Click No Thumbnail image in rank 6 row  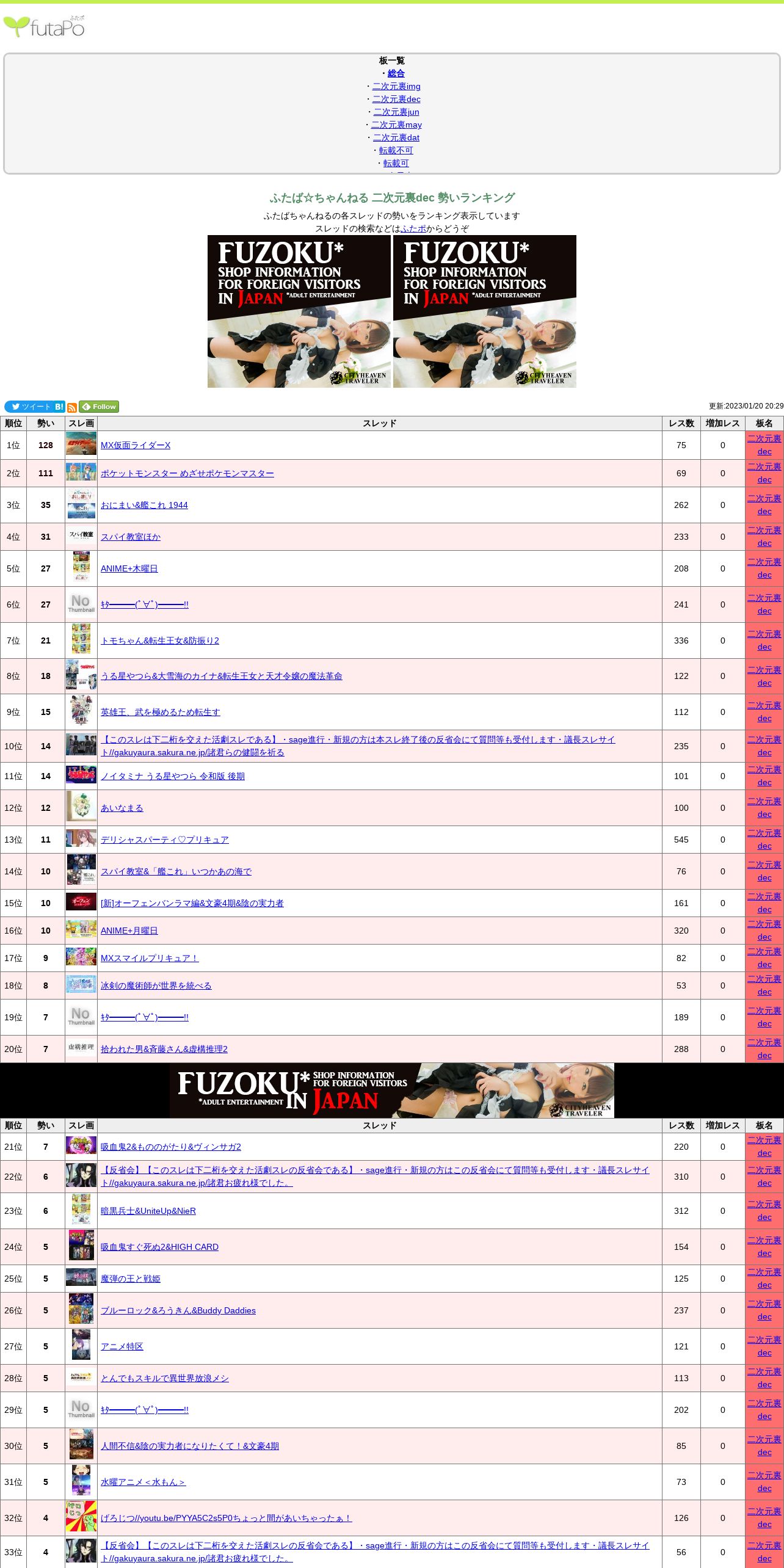click(81, 603)
